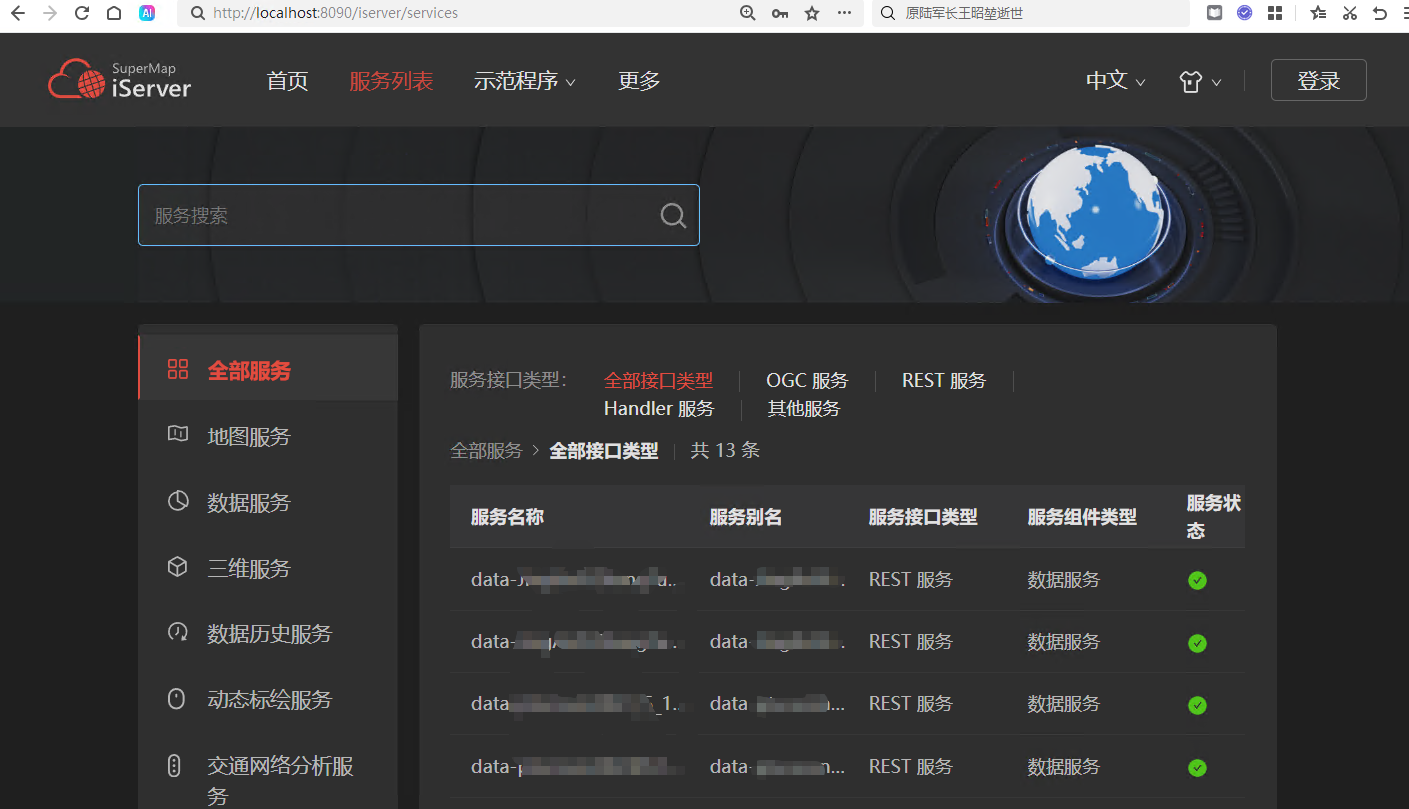
Task: Expand the 示范程序 dropdown menu
Action: point(524,81)
